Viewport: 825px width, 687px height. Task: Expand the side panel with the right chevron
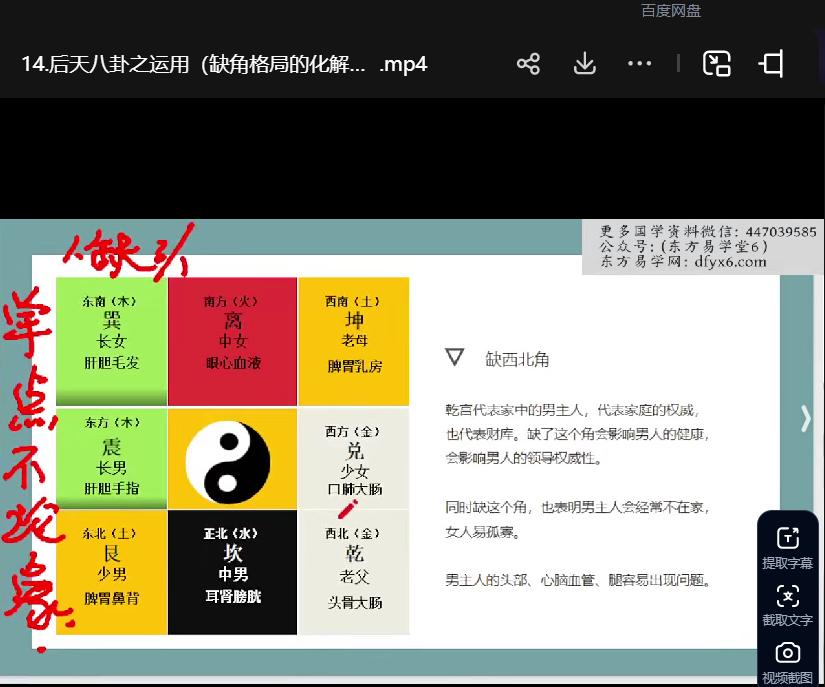(806, 418)
